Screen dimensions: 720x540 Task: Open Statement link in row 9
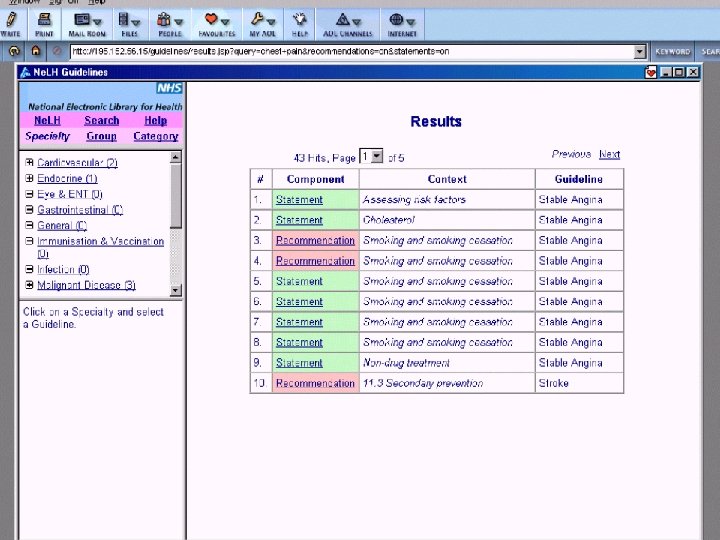click(299, 363)
